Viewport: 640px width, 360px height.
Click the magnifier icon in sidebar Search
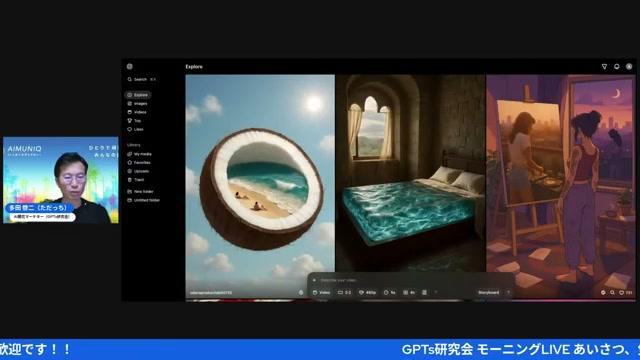click(130, 79)
